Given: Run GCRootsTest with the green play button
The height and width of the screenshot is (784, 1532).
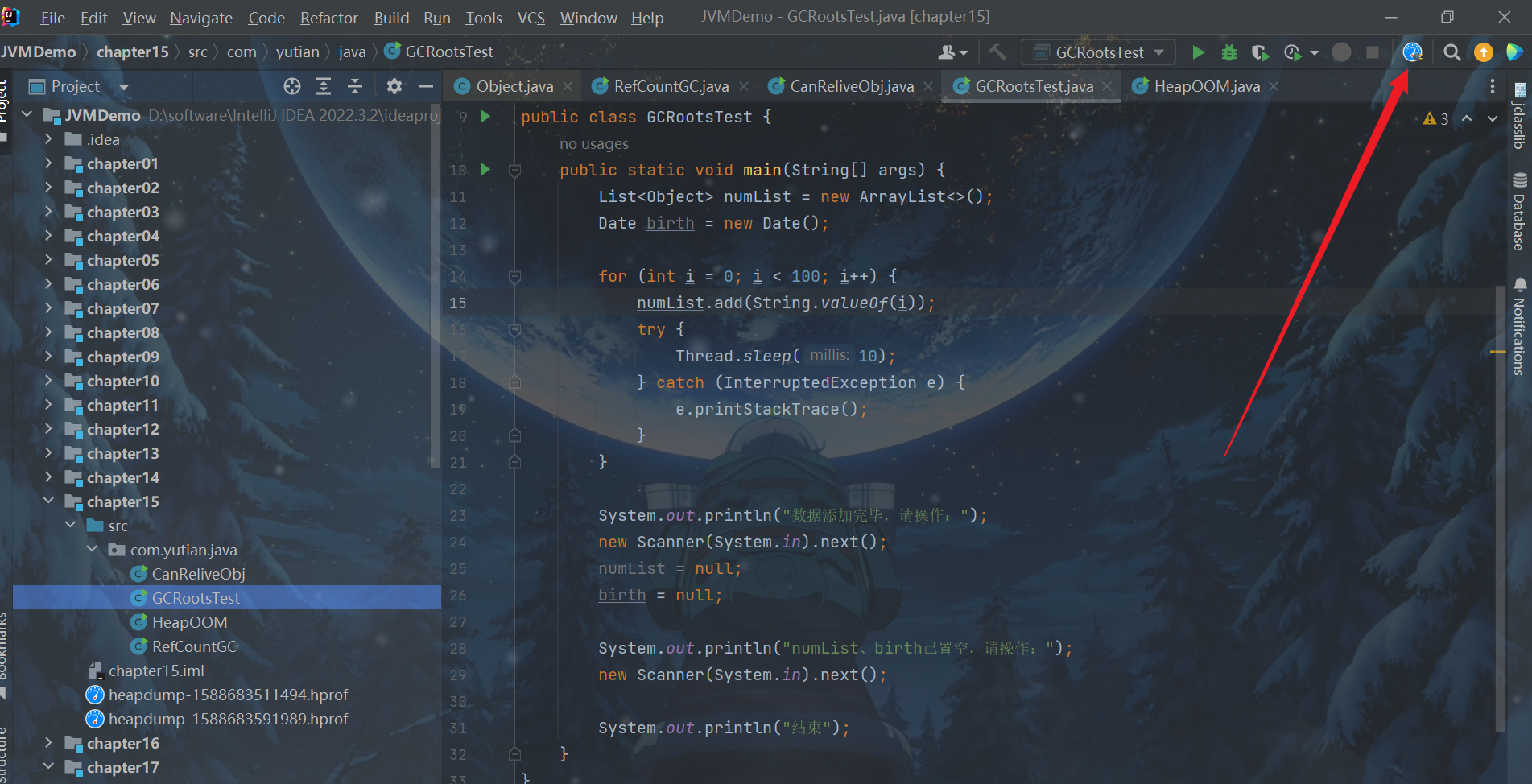Looking at the screenshot, I should coord(1198,52).
